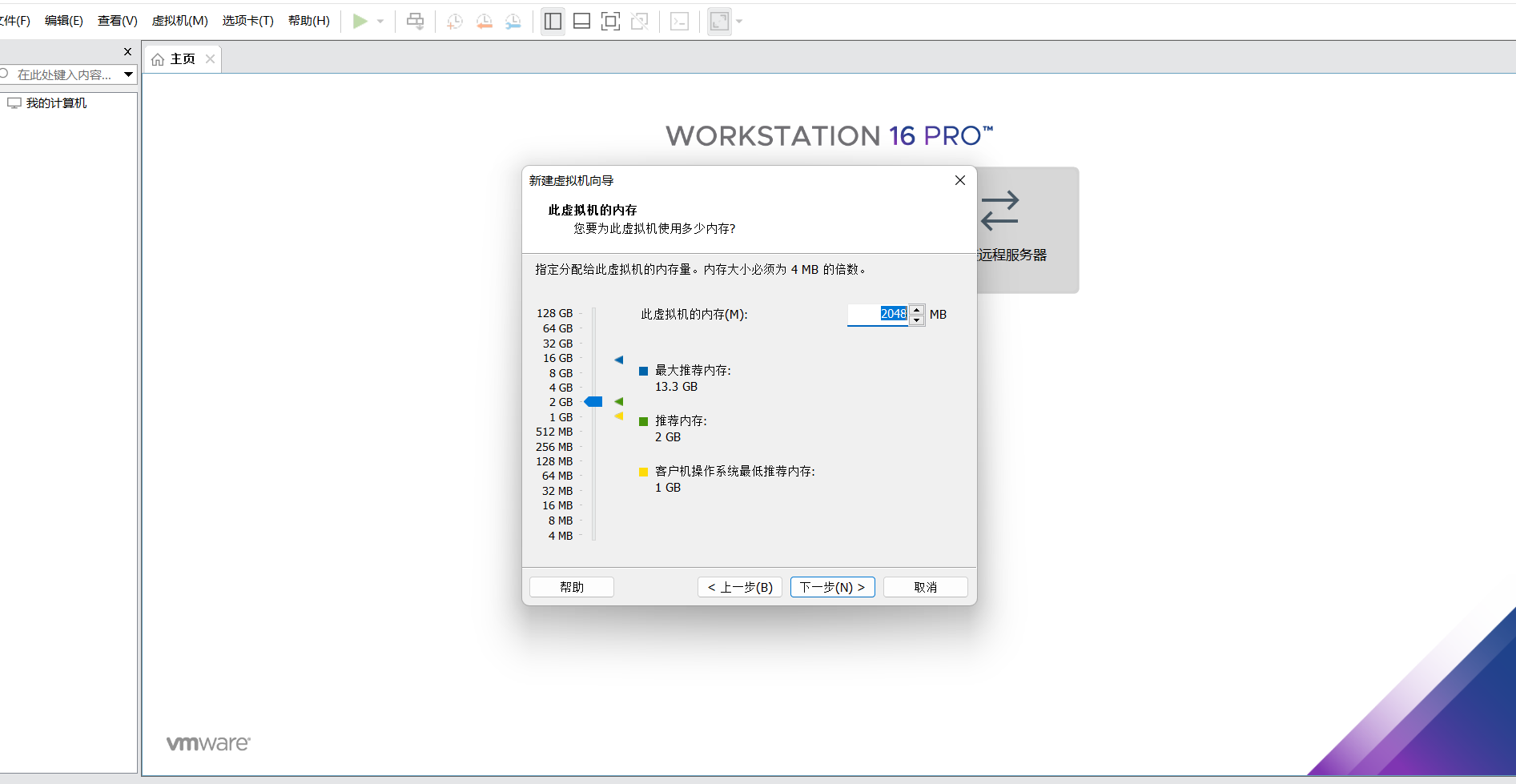Click the 64 GB scale label
Viewport: 1516px width, 784px height.
coord(558,329)
